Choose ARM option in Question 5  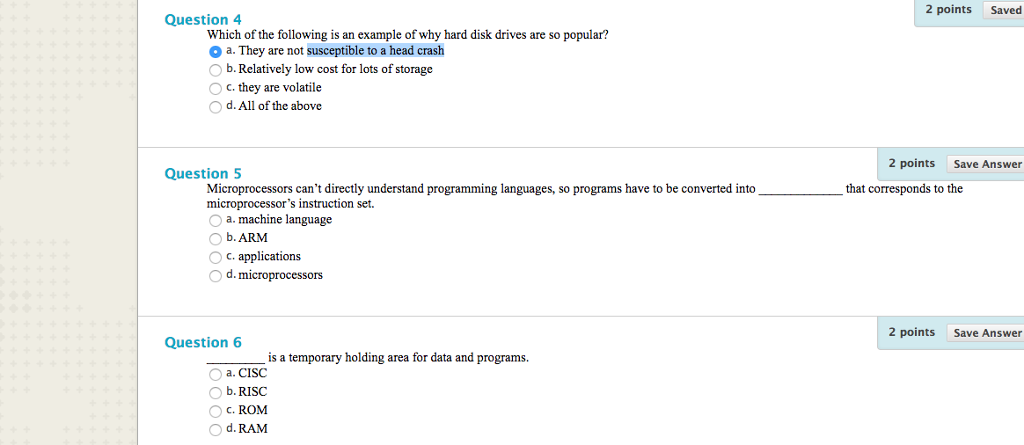pos(215,239)
